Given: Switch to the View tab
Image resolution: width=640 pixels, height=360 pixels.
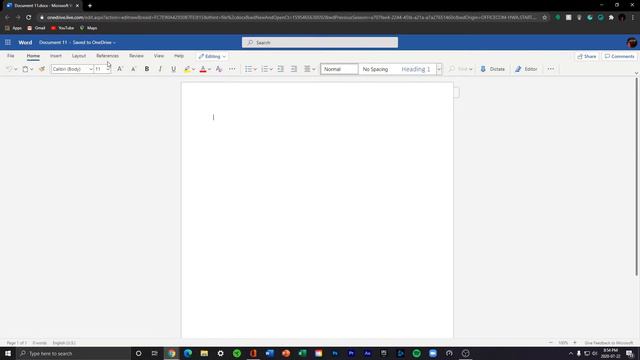Looking at the screenshot, I should 159,56.
